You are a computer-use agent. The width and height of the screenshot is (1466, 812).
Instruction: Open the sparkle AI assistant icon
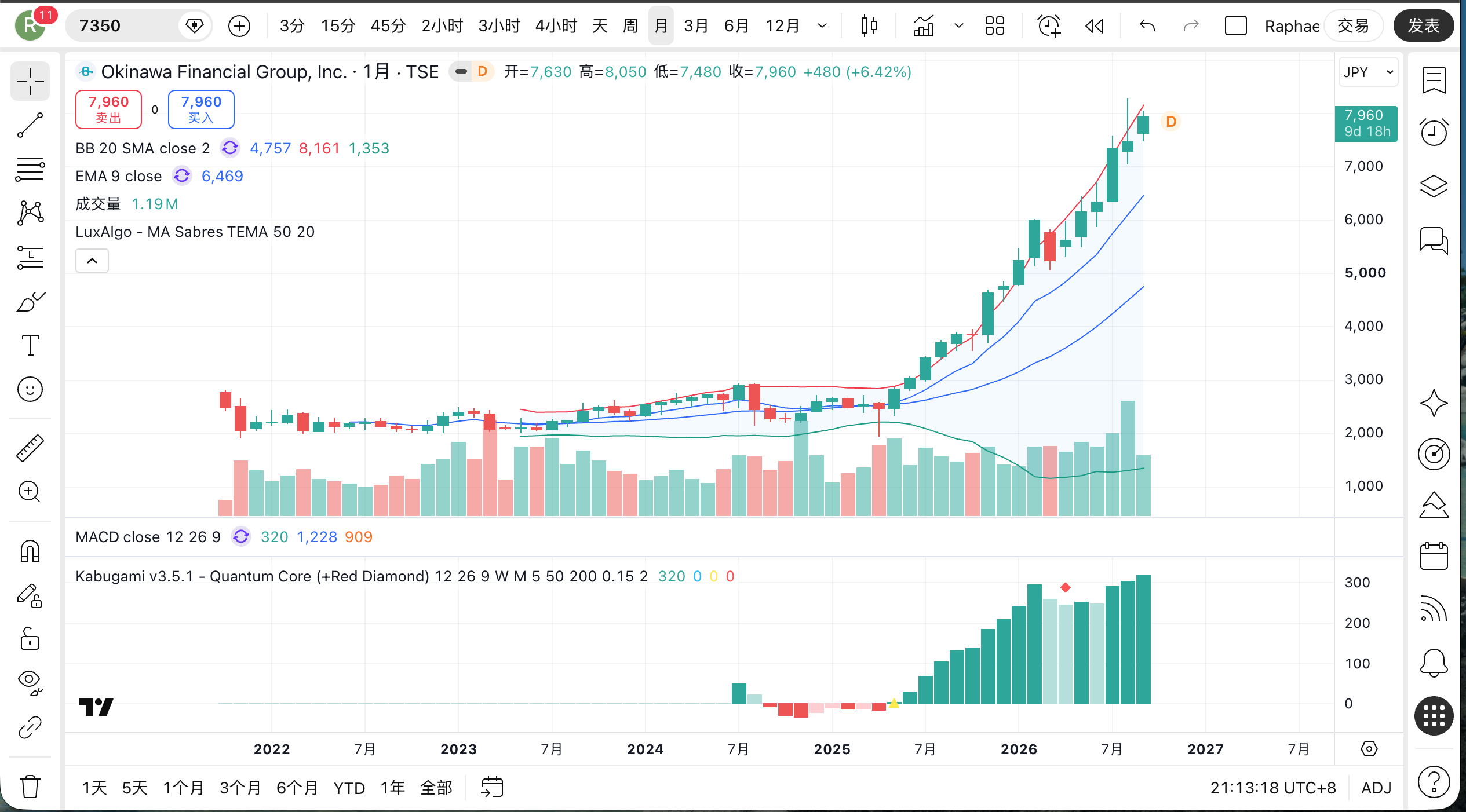pyautogui.click(x=1434, y=403)
